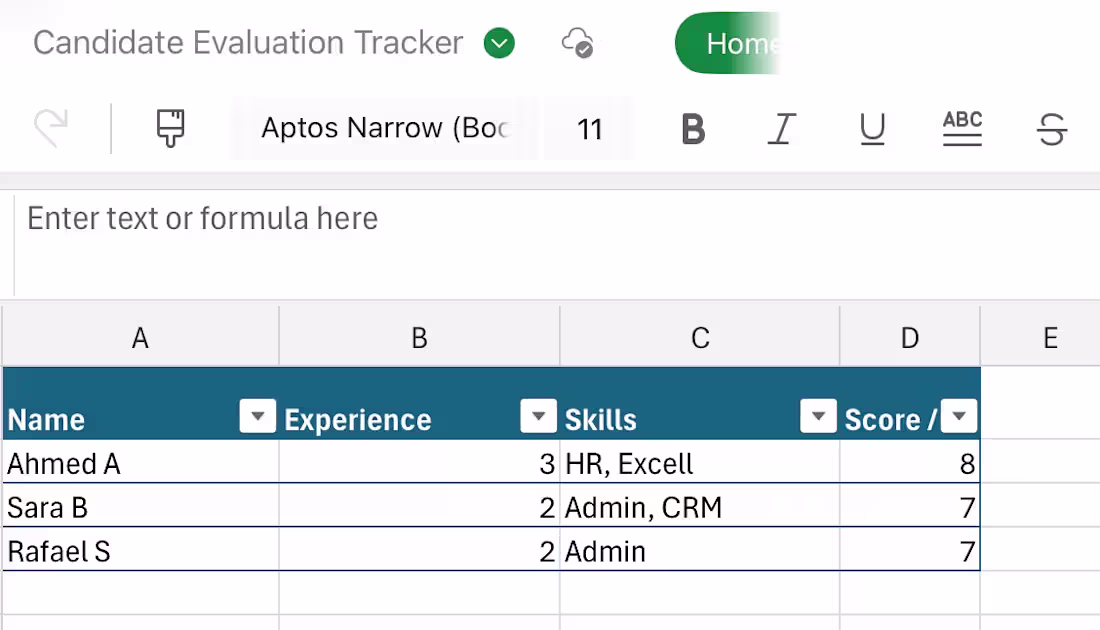
Task: Toggle strikethrough formatting
Action: [1052, 129]
